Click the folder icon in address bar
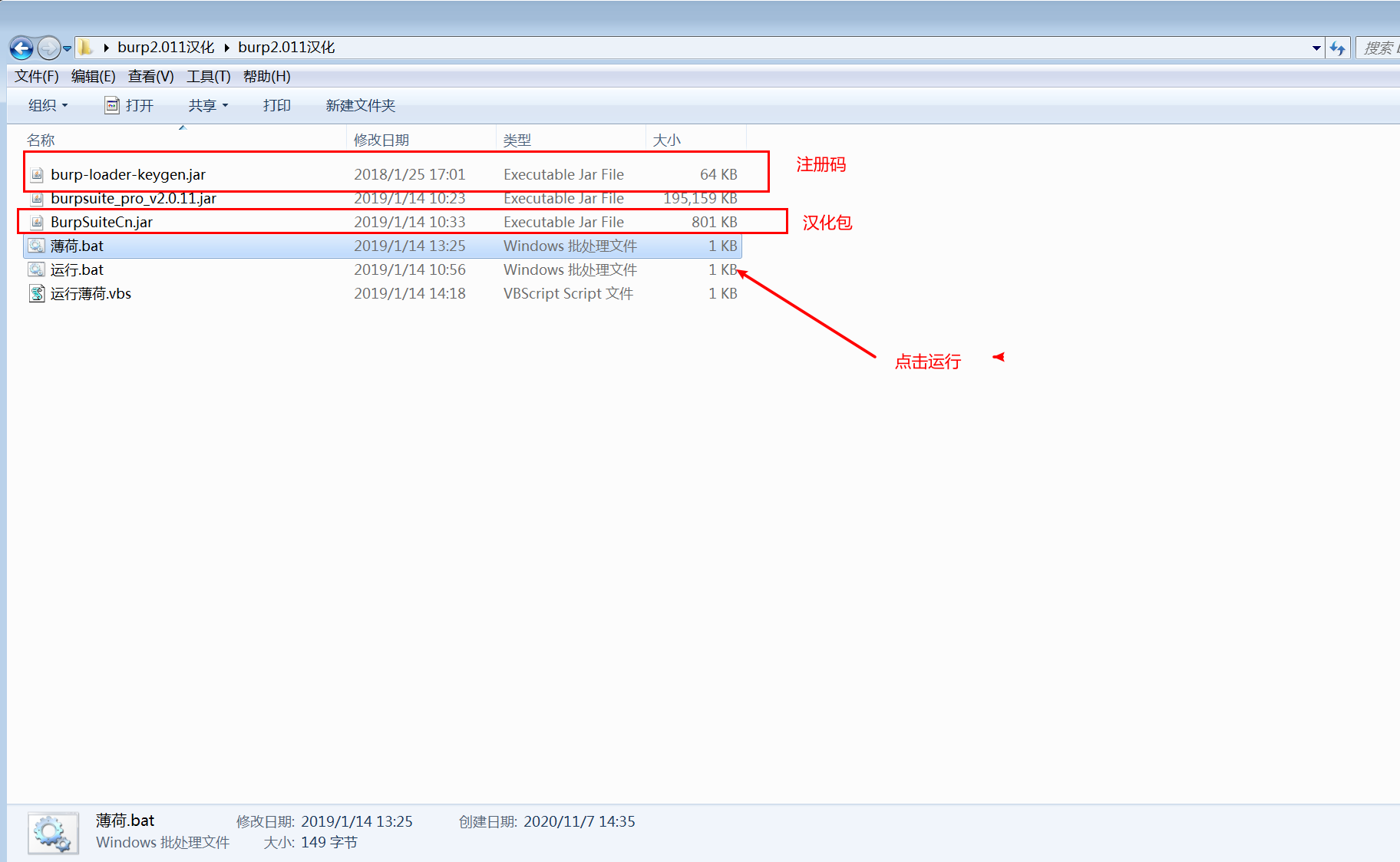 (86, 48)
